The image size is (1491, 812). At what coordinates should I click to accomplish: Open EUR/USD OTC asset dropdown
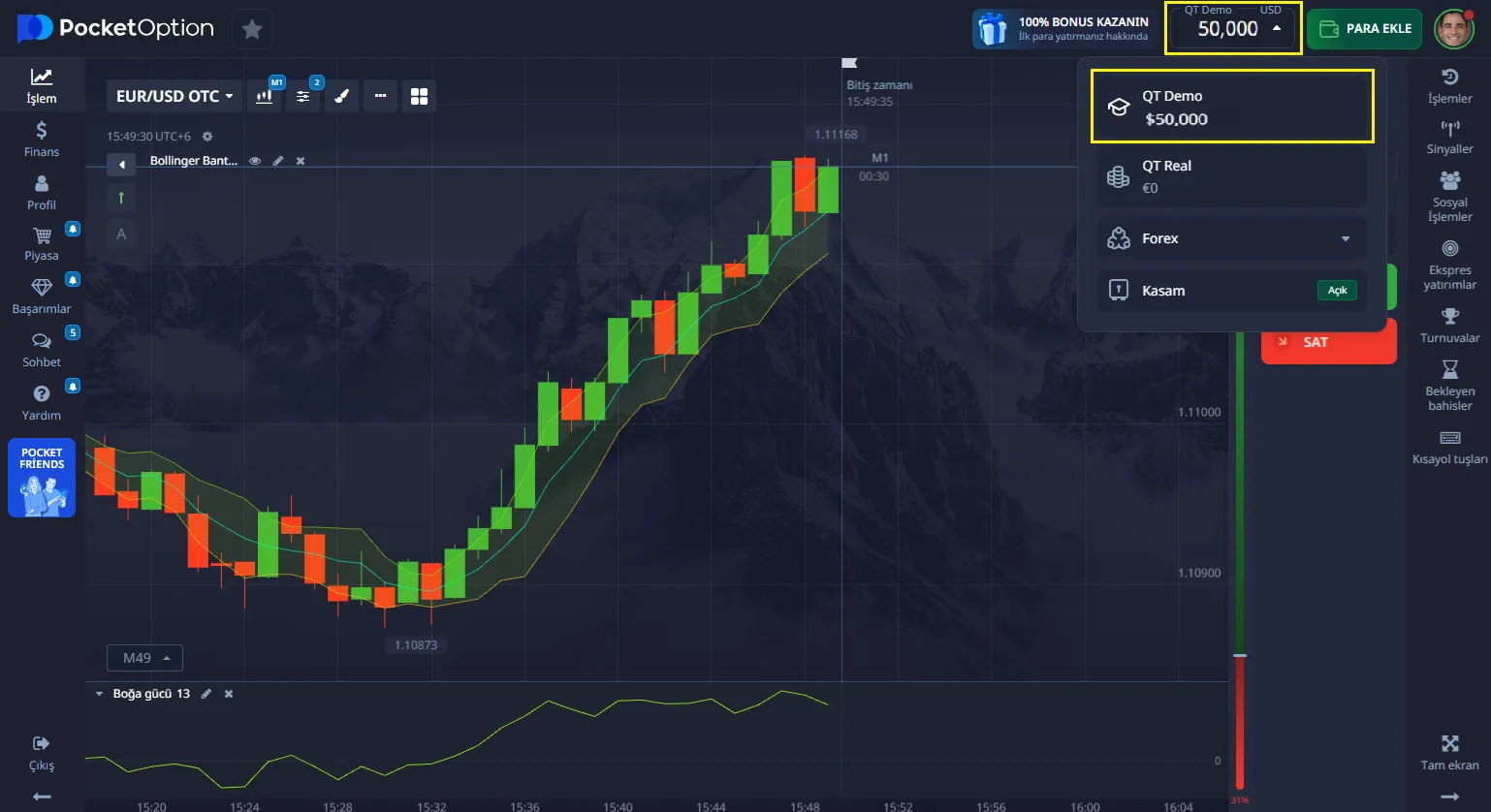point(174,96)
